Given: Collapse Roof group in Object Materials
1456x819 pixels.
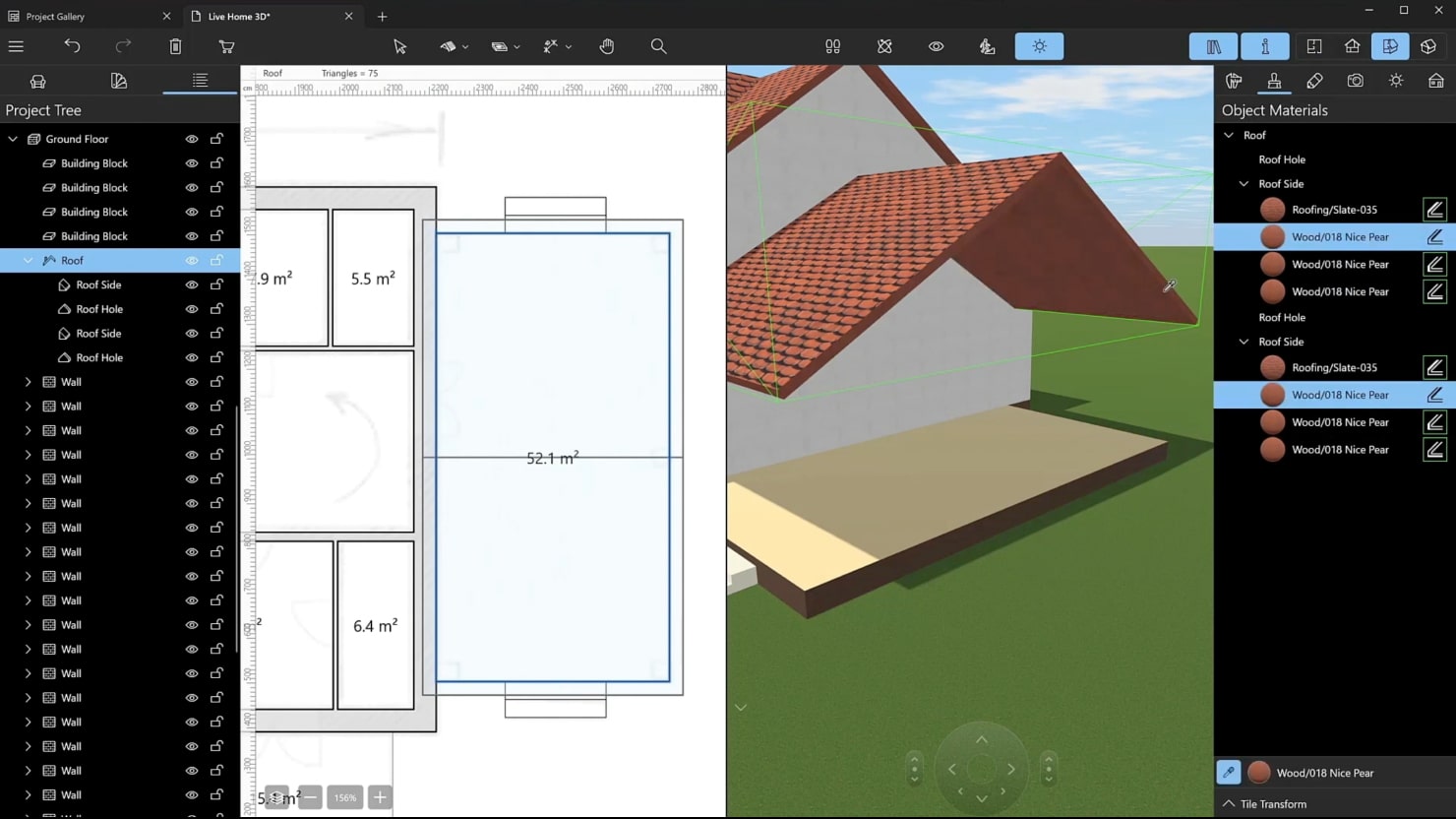Looking at the screenshot, I should [x=1229, y=135].
